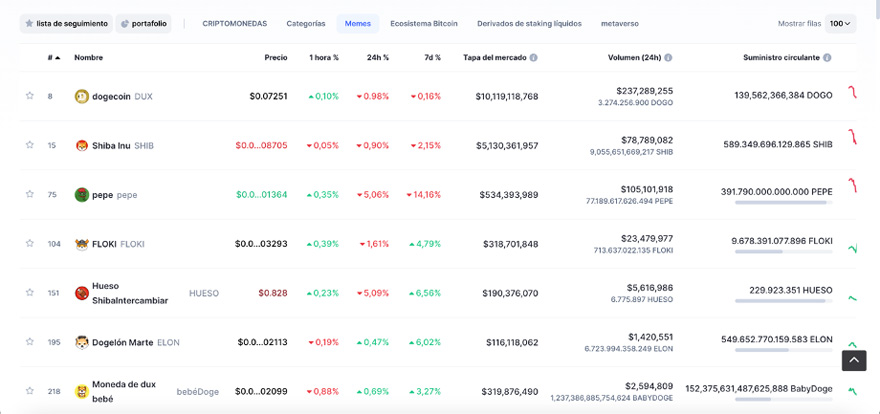Click the portafolio button
Image resolution: width=880 pixels, height=414 pixels.
click(144, 23)
